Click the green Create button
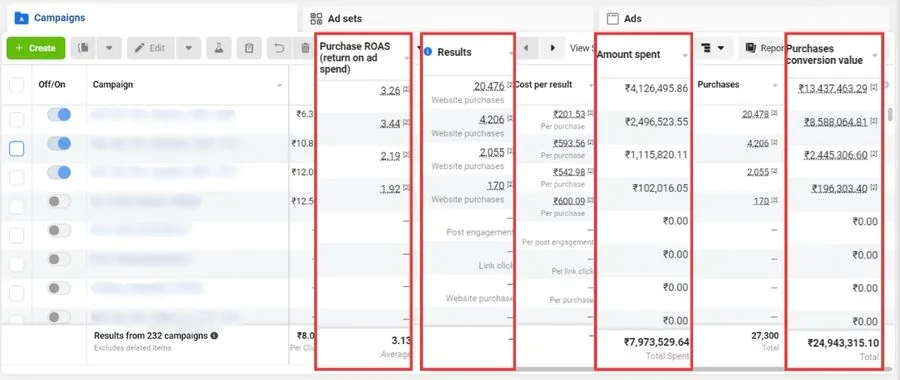 [x=36, y=48]
